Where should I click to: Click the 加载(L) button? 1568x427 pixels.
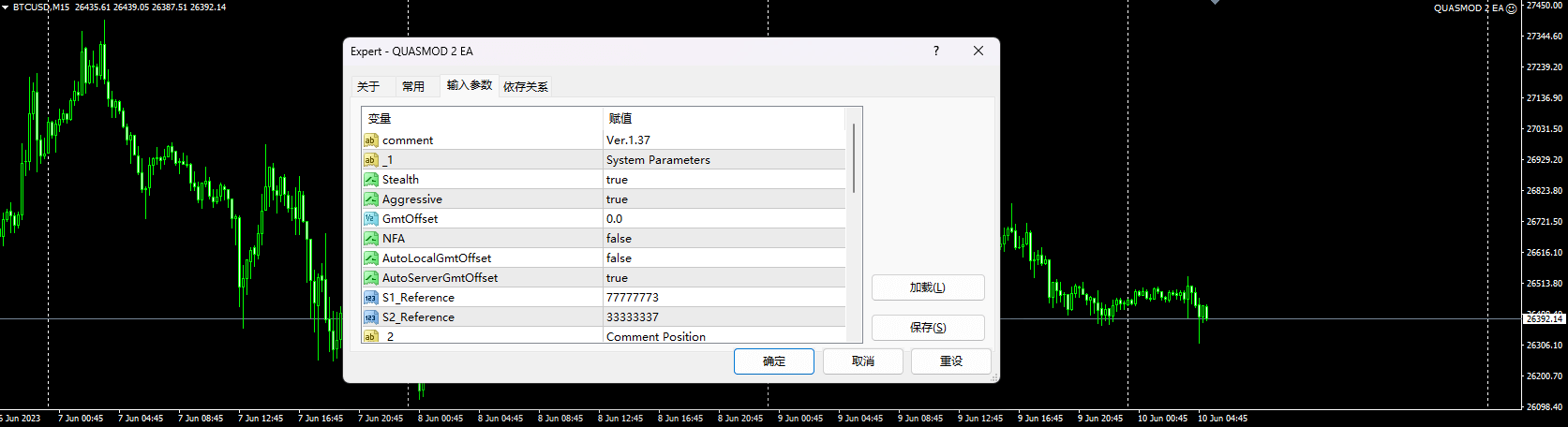pos(927,287)
